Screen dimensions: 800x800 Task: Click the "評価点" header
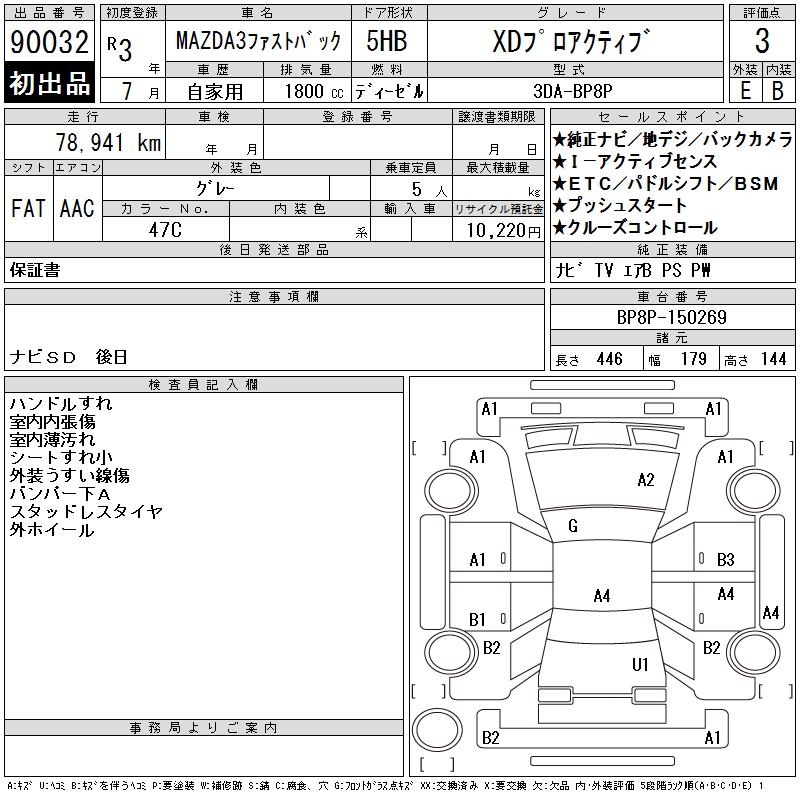click(762, 12)
